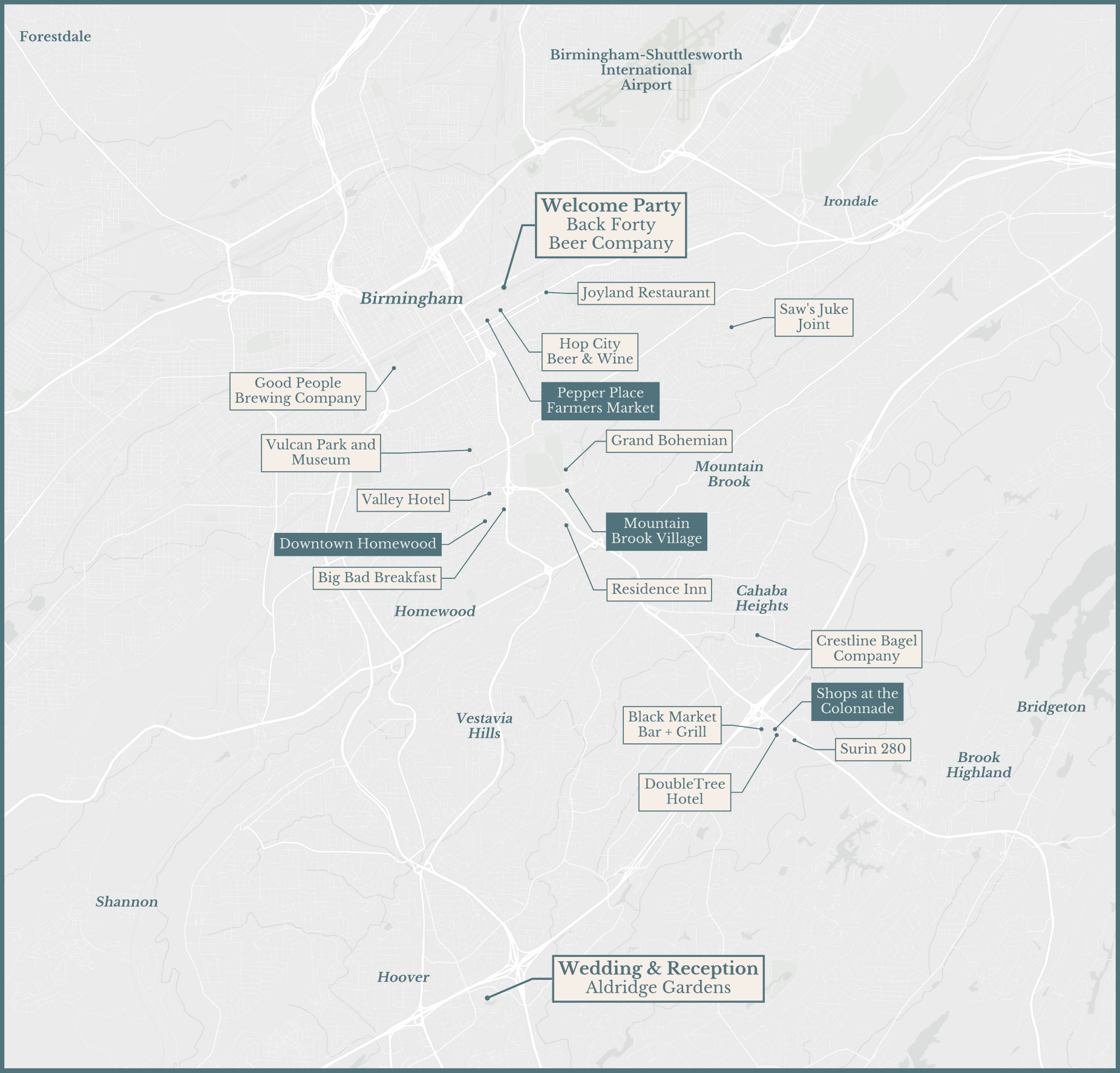
Task: Click the Shops at the Colonnade label
Action: pyautogui.click(x=857, y=702)
